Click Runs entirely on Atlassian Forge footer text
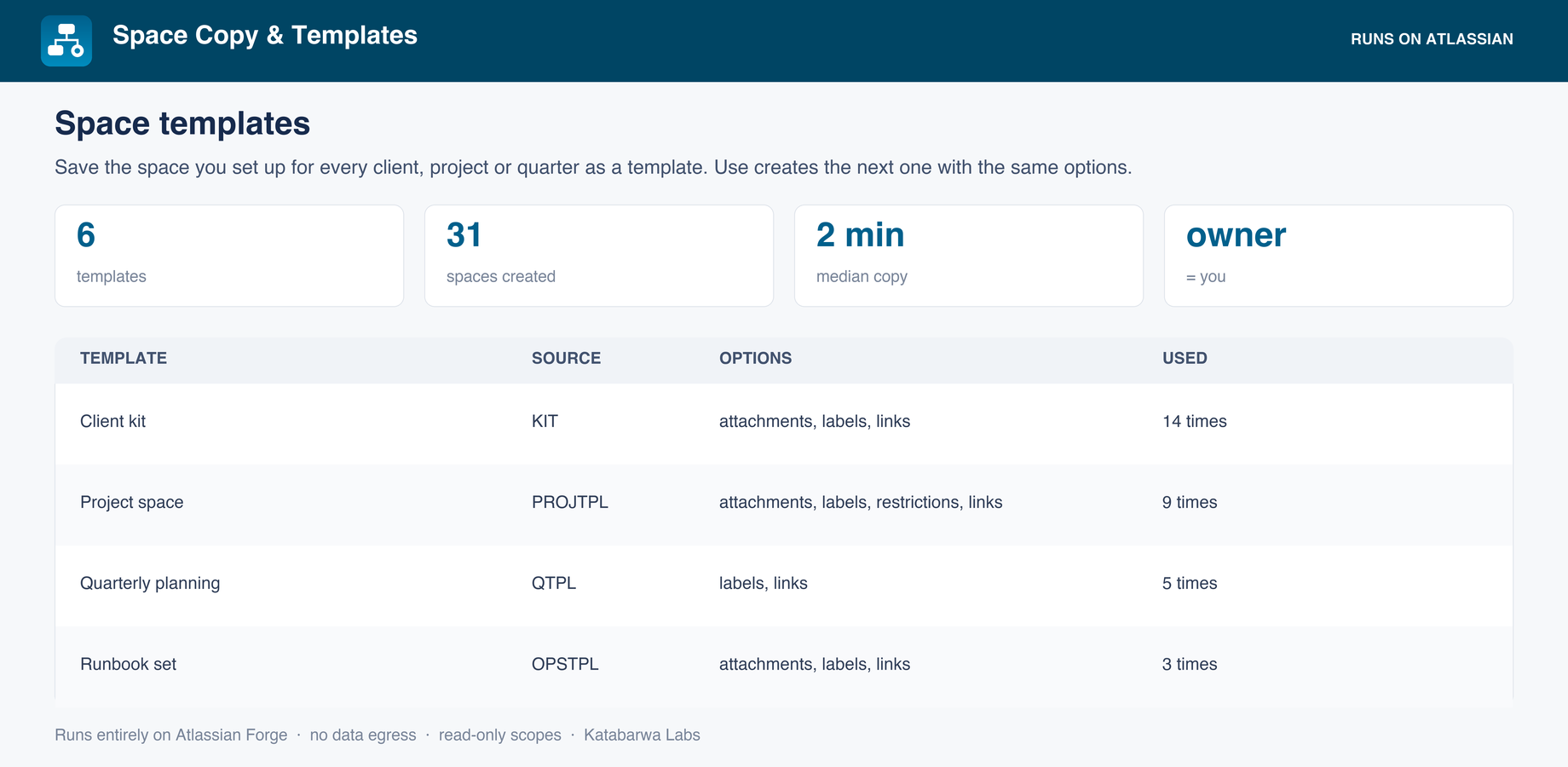 [x=171, y=735]
